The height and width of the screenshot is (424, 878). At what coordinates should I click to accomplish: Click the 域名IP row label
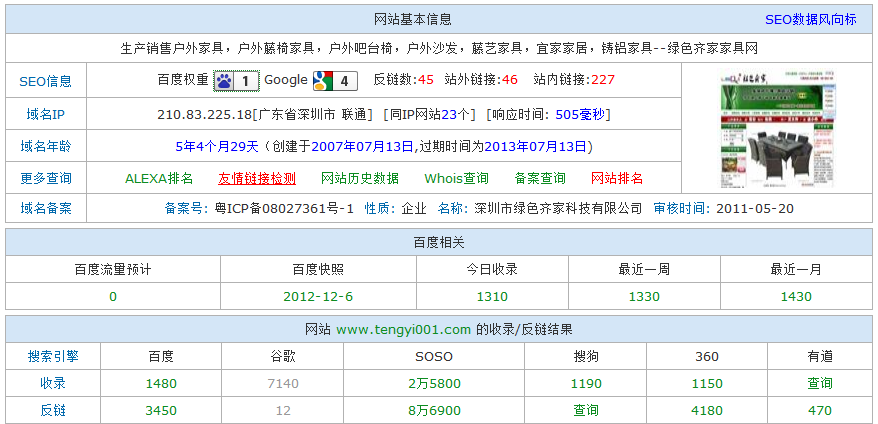[x=46, y=115]
